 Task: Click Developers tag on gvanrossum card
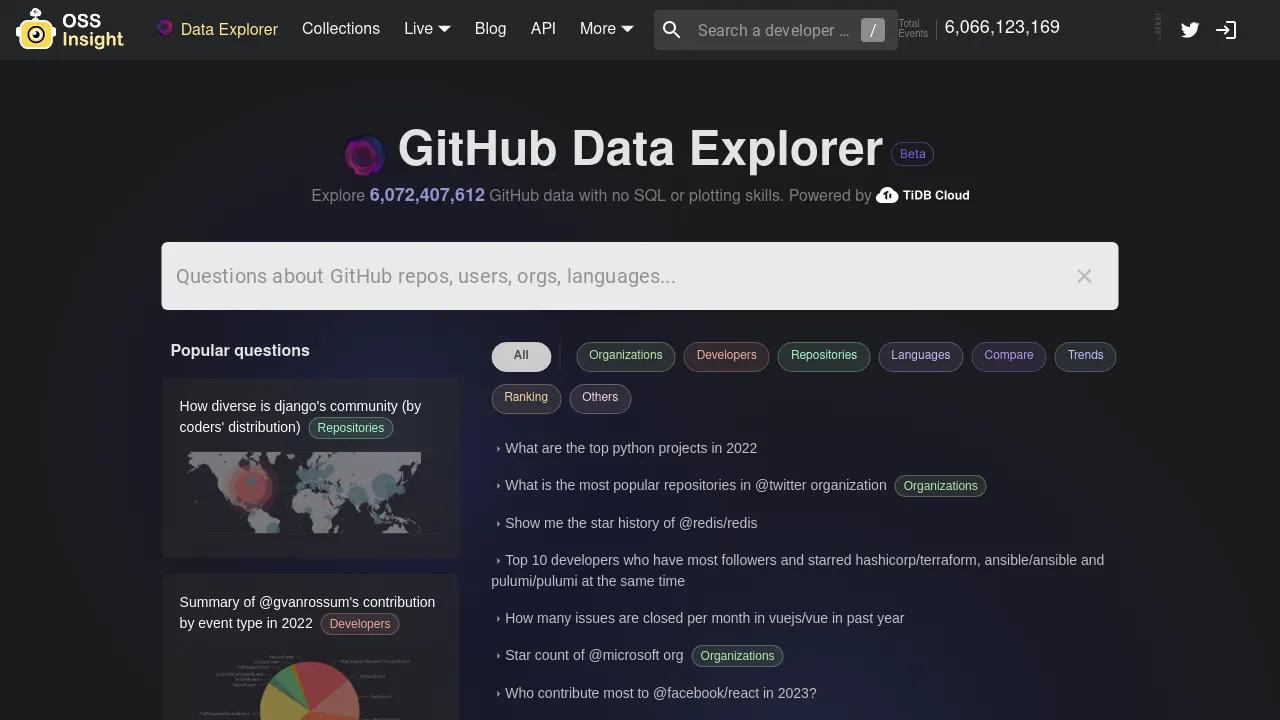click(x=360, y=624)
